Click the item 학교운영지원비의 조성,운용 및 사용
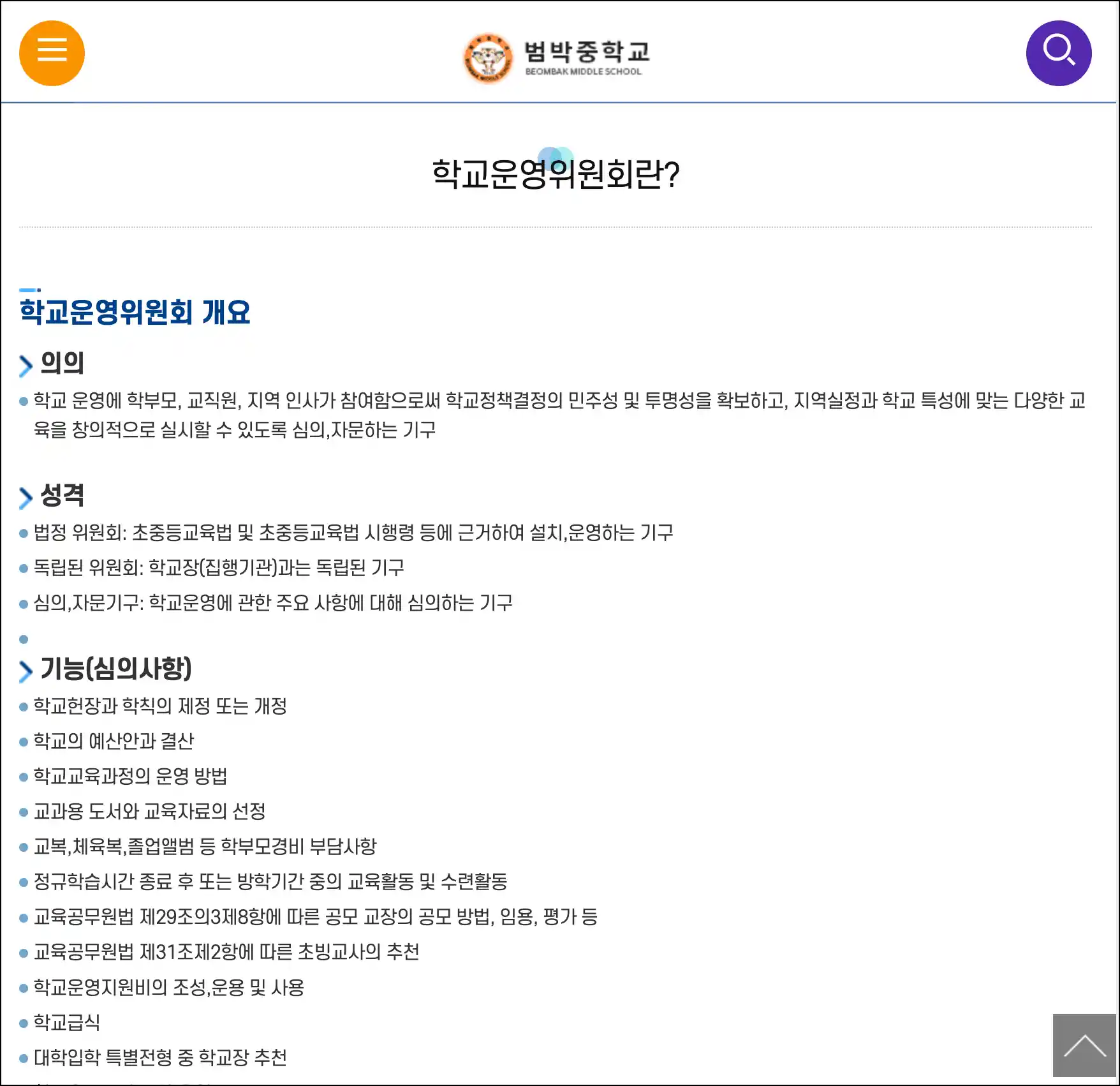The width and height of the screenshot is (1120, 1086). coord(169,987)
